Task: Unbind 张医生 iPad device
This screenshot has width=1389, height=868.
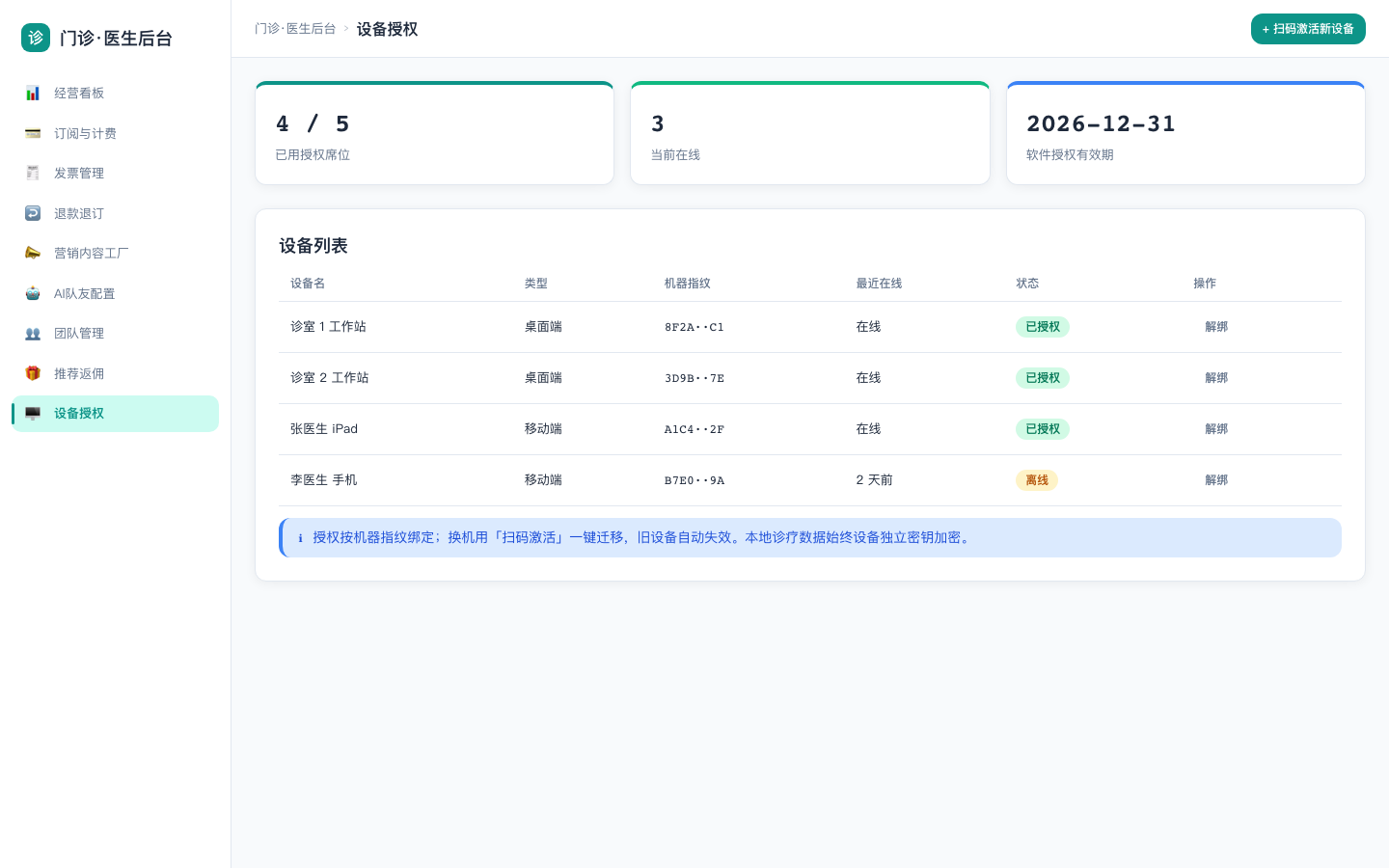Action: (x=1216, y=429)
